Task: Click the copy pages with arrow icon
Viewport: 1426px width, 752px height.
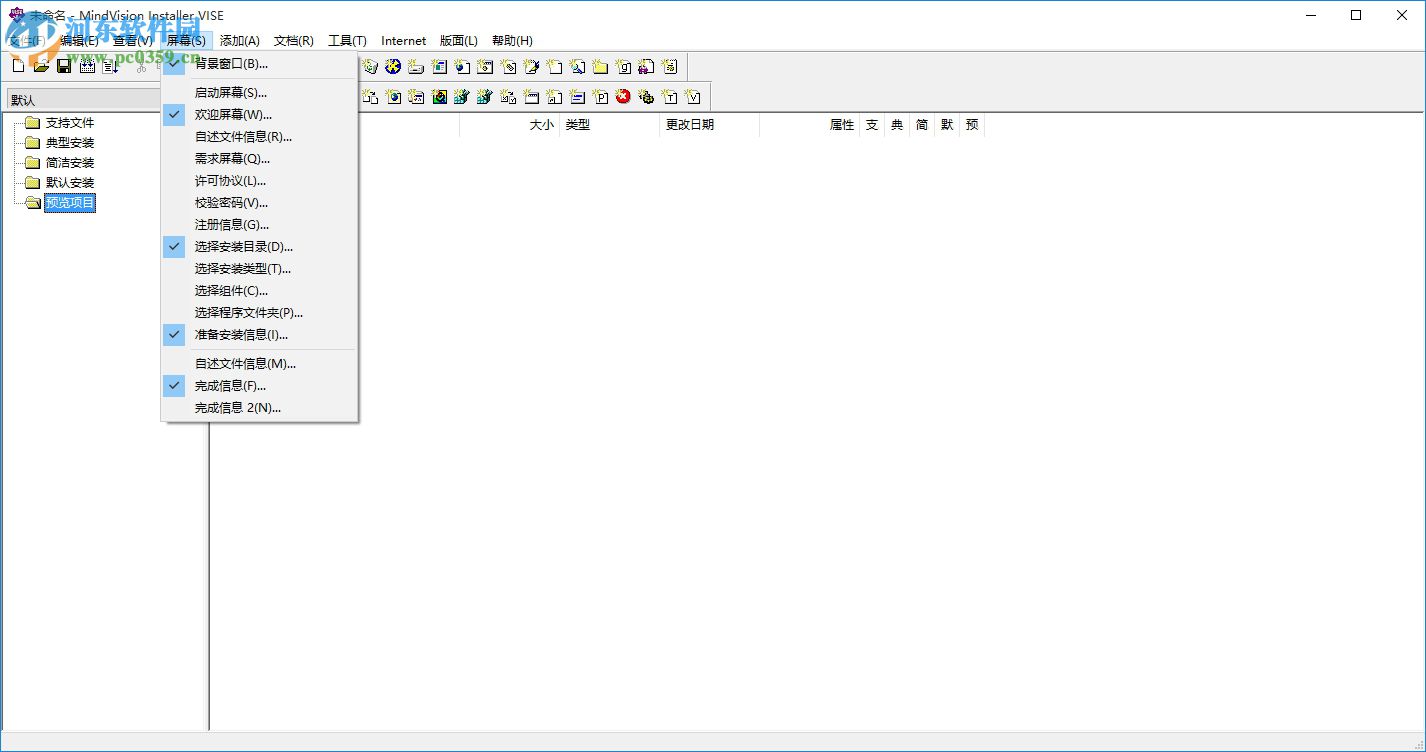Action: pyautogui.click(x=369, y=97)
